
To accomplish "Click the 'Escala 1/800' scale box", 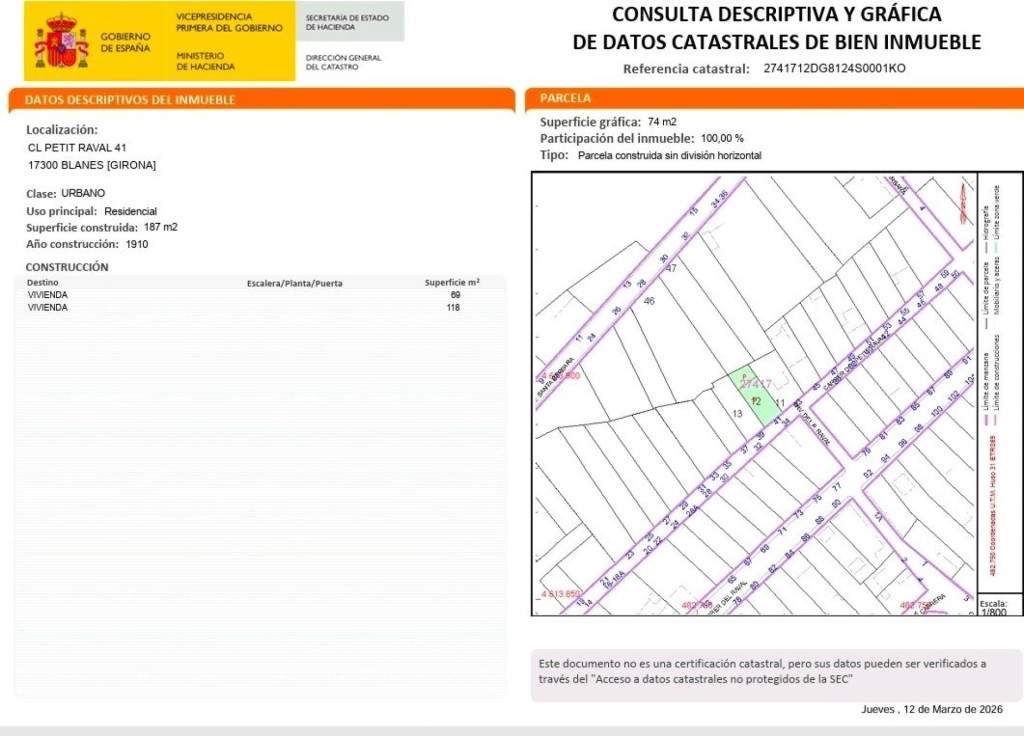I will pos(993,607).
